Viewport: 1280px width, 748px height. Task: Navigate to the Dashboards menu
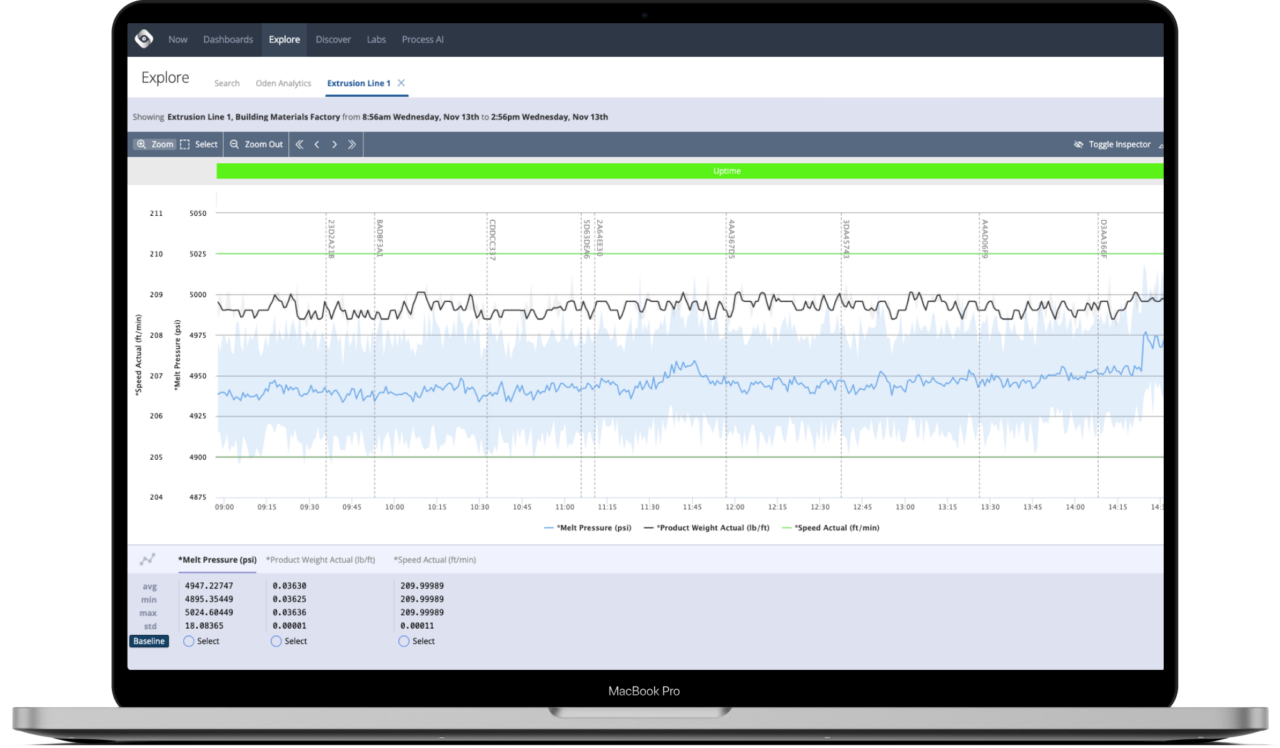tap(228, 39)
